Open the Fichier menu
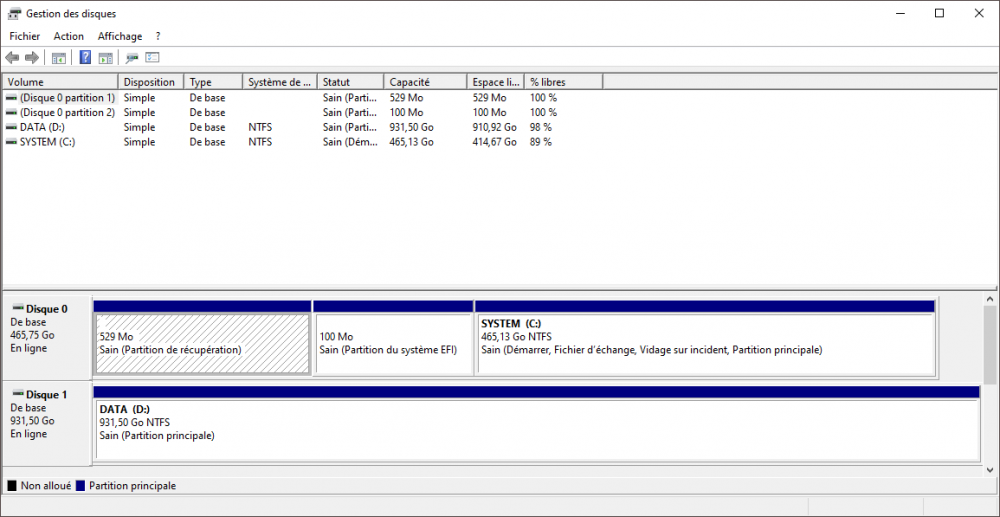The width and height of the screenshot is (1000, 517). 24,36
